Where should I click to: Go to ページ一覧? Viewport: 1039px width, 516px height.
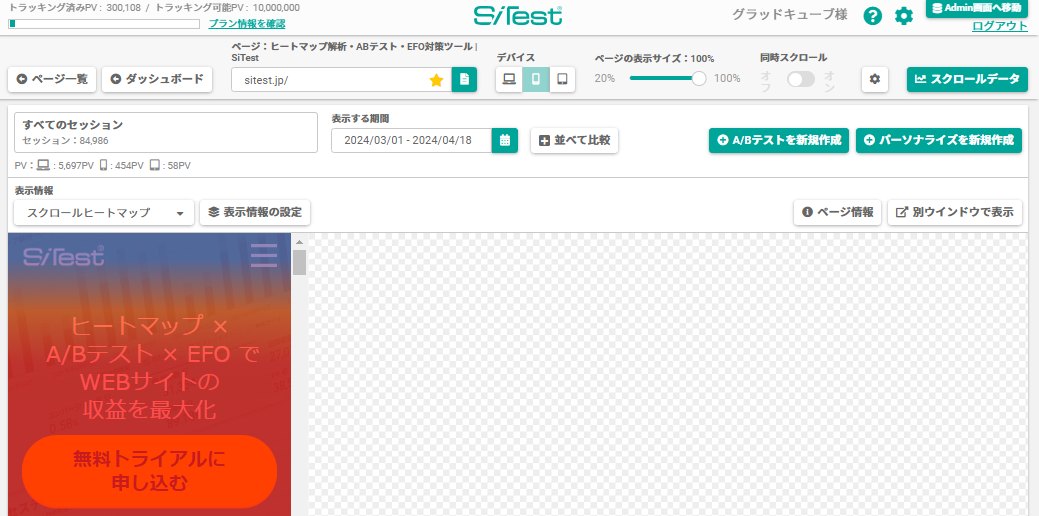click(x=52, y=79)
